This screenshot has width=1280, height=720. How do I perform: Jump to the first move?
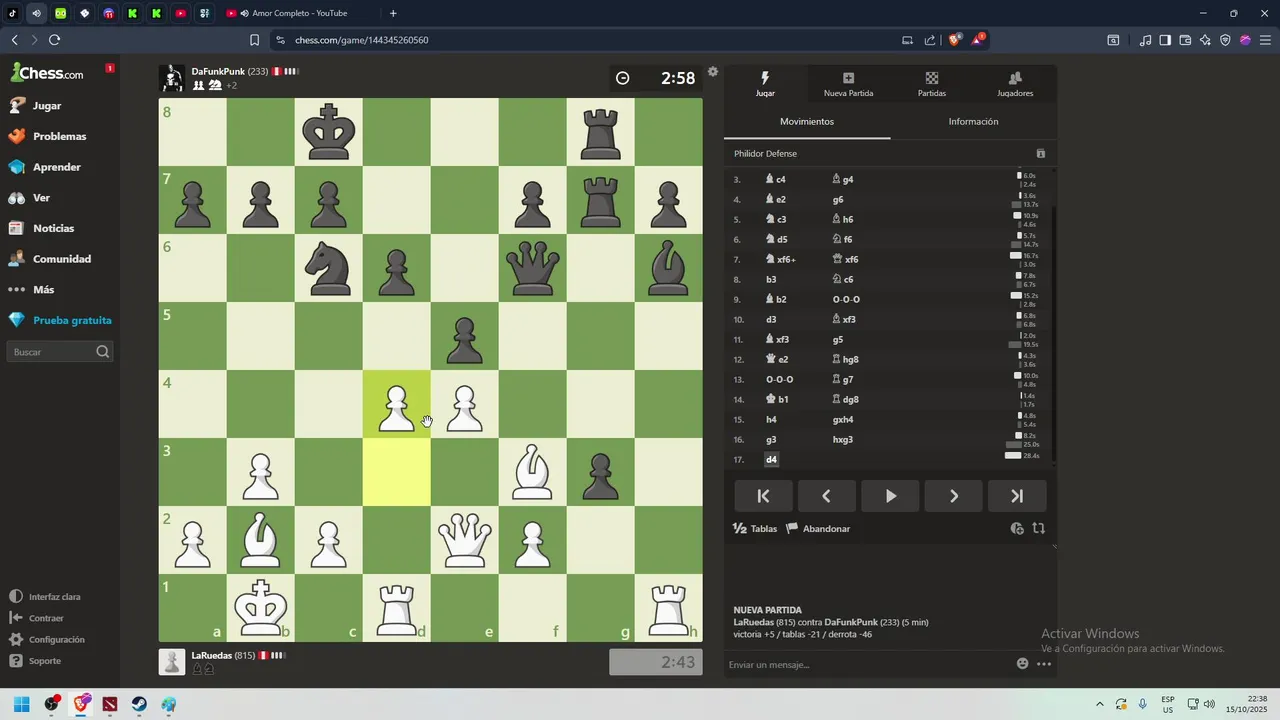(x=763, y=496)
